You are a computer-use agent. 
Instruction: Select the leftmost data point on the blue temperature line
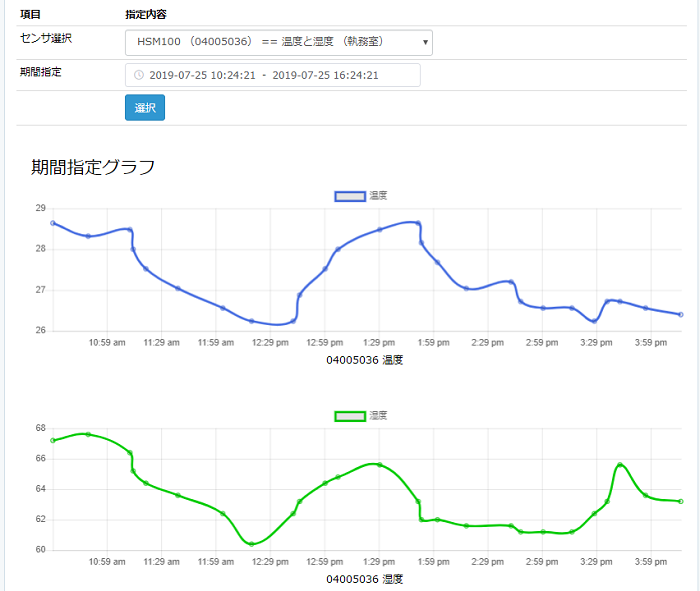point(53,223)
